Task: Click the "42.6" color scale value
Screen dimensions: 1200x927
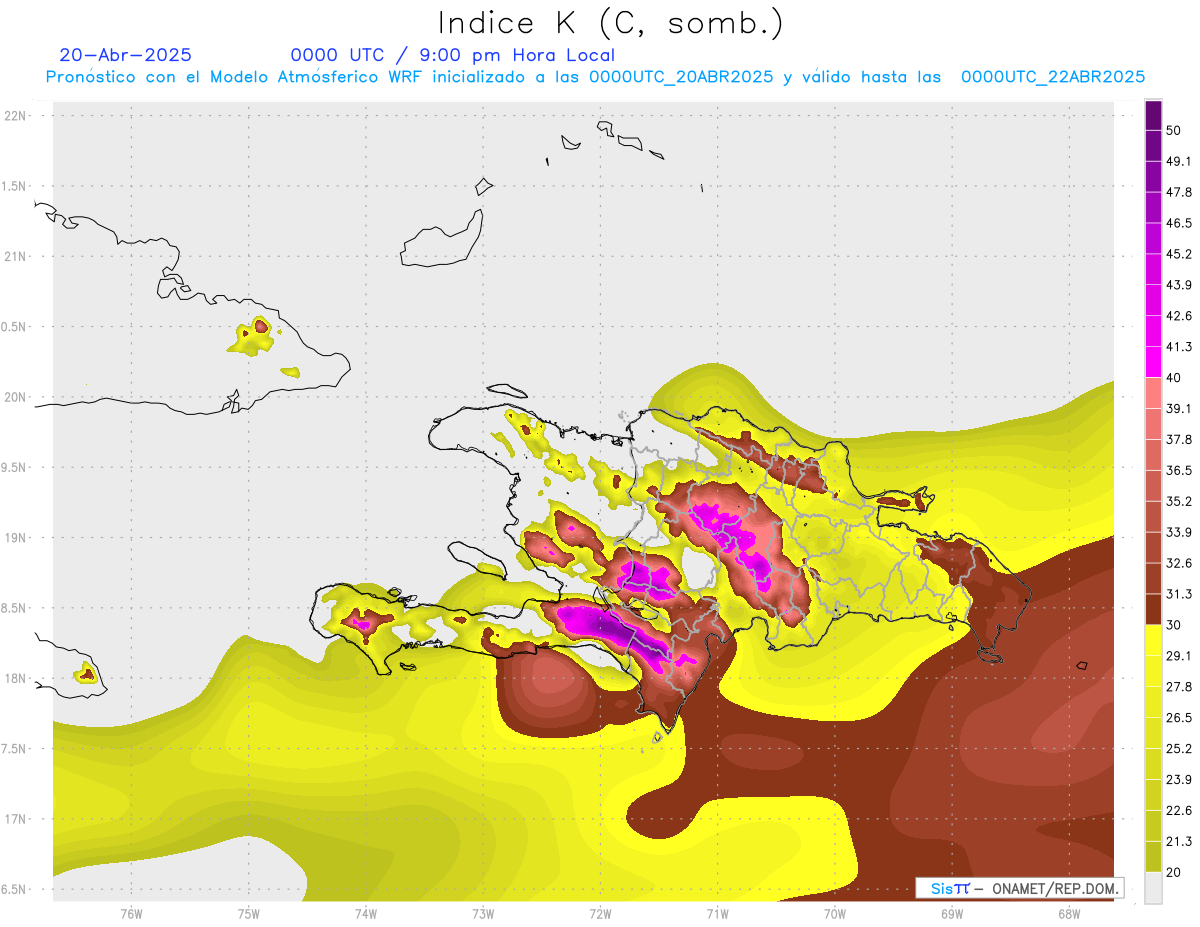Action: point(1179,316)
